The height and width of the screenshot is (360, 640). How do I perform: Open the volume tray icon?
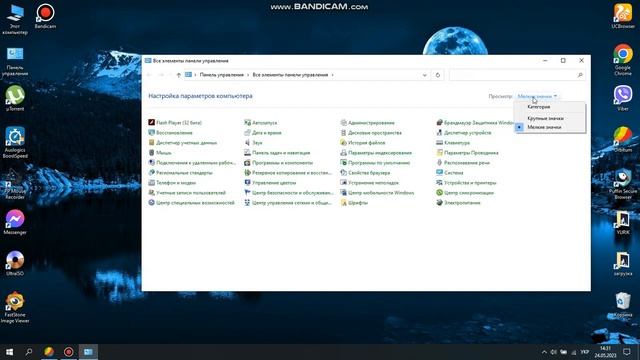point(553,352)
